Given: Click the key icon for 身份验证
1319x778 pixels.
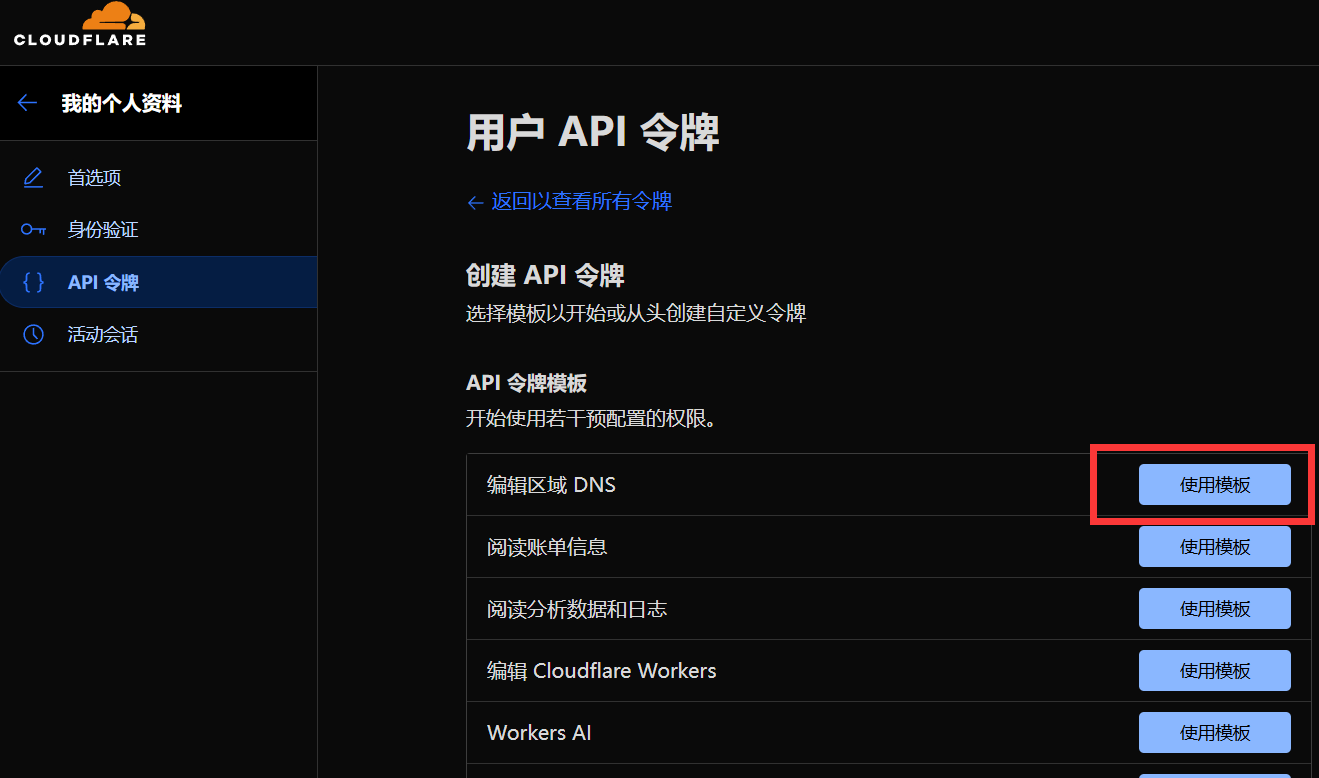Looking at the screenshot, I should click(x=33, y=230).
